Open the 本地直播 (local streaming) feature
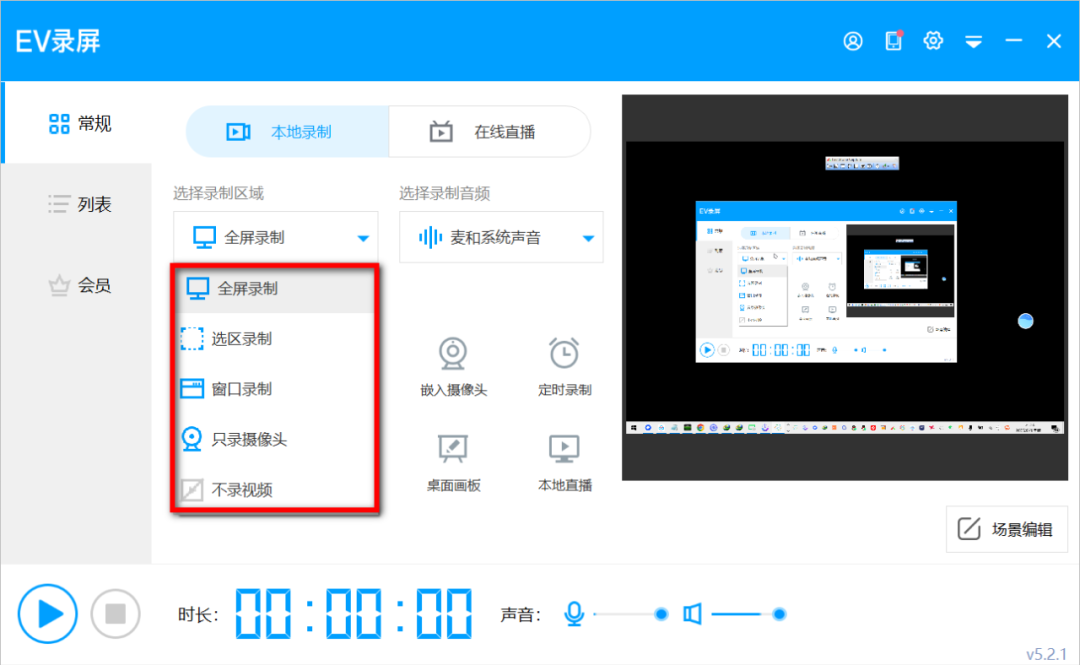The image size is (1080, 665). click(563, 457)
